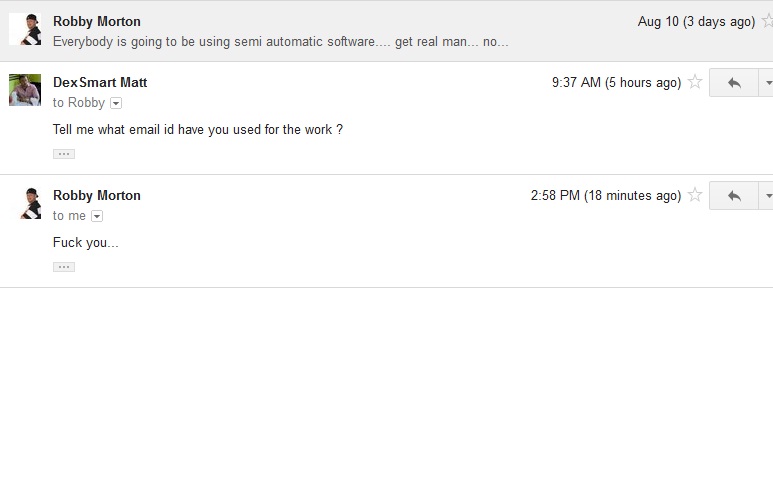Viewport: 773px width, 480px height.
Task: Show trimmed content under Robby's 2:58 PM reply
Action: [x=64, y=267]
